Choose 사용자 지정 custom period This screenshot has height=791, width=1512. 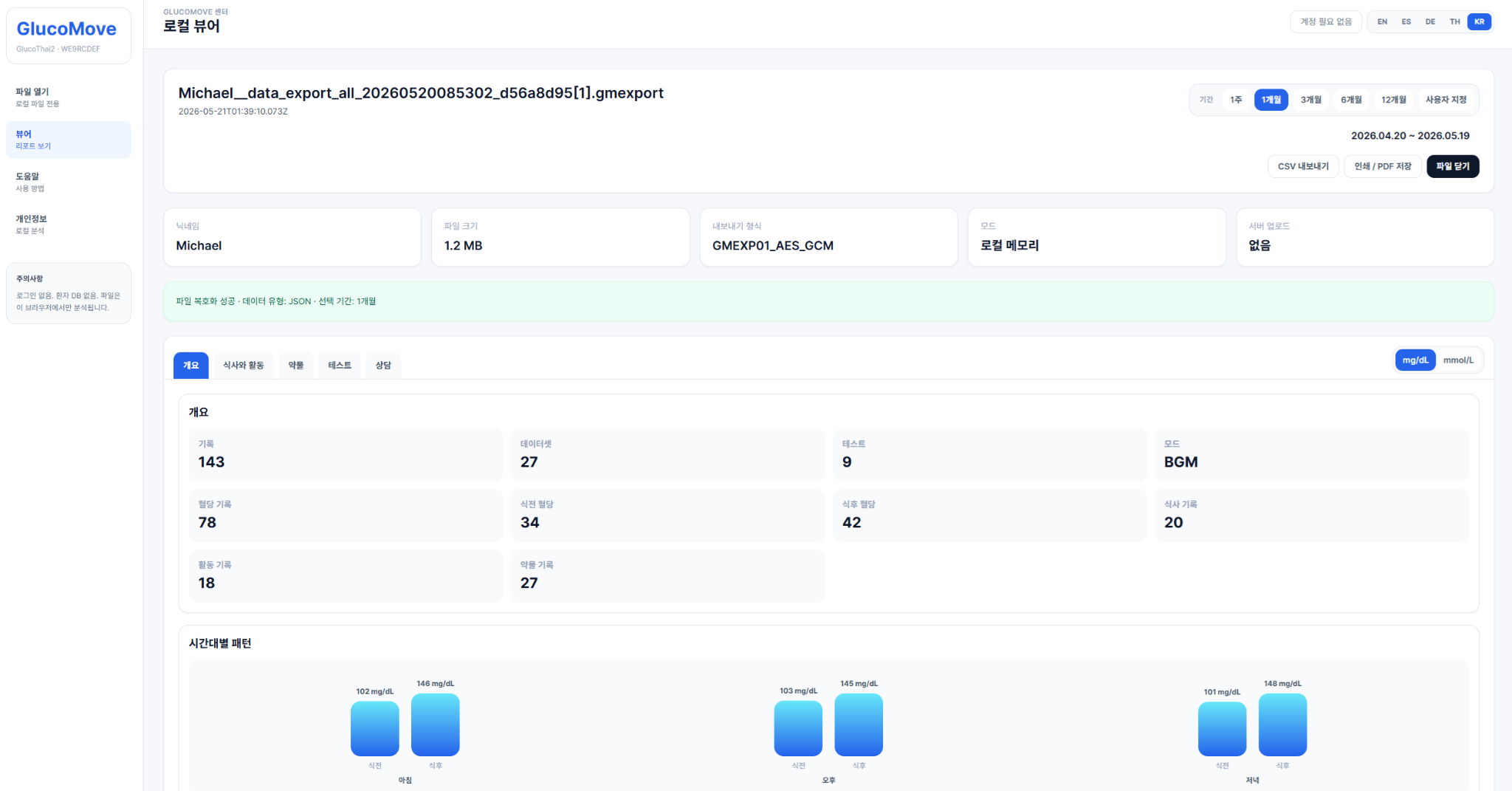[x=1446, y=100]
